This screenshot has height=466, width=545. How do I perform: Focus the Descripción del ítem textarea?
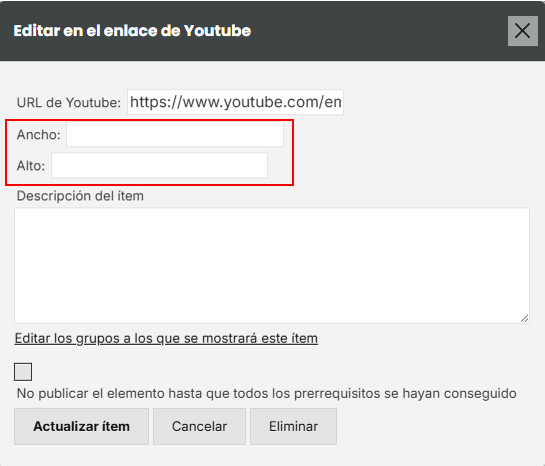[272, 265]
